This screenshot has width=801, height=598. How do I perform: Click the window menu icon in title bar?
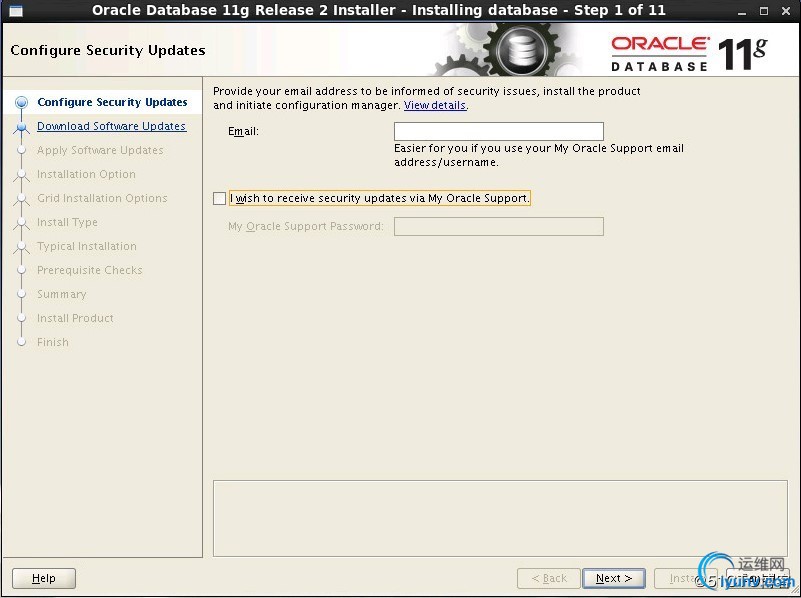click(x=16, y=11)
